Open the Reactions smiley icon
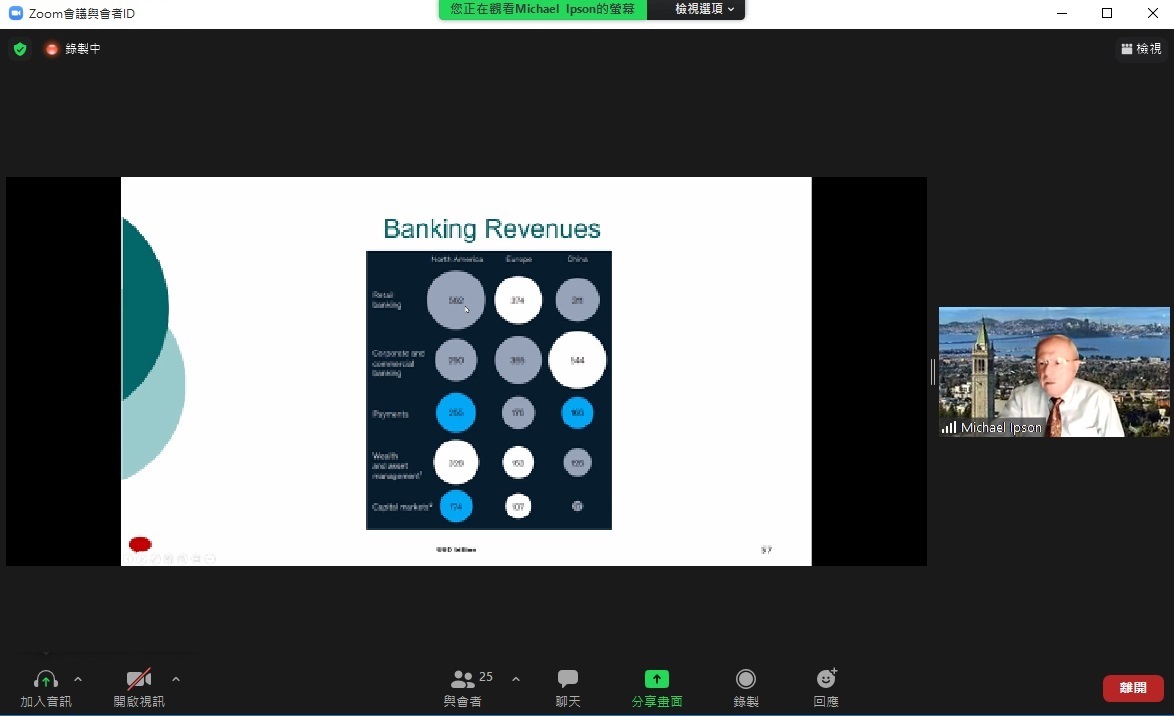Viewport: 1174px width, 716px height. click(x=826, y=679)
